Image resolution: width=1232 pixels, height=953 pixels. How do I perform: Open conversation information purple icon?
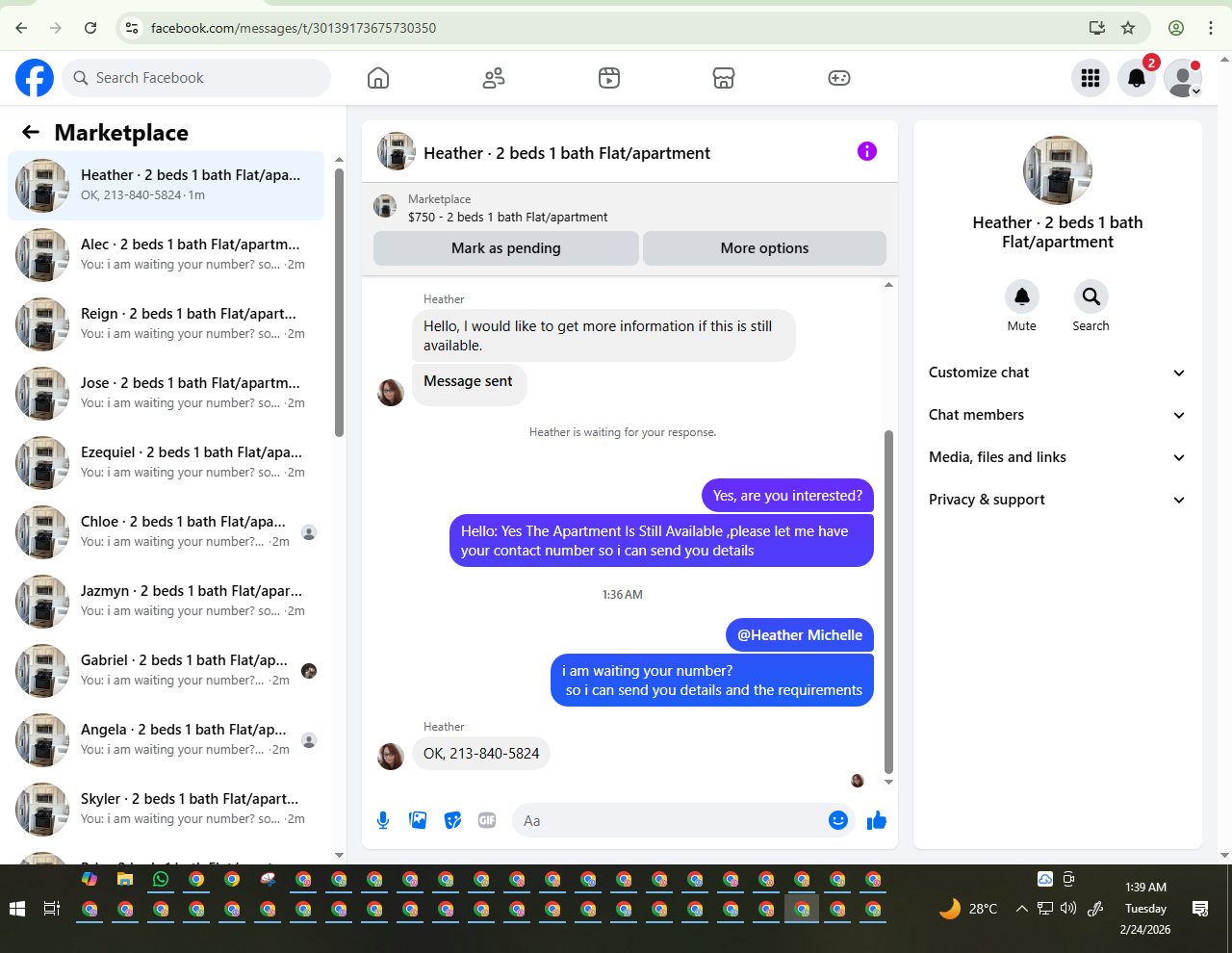coord(867,151)
